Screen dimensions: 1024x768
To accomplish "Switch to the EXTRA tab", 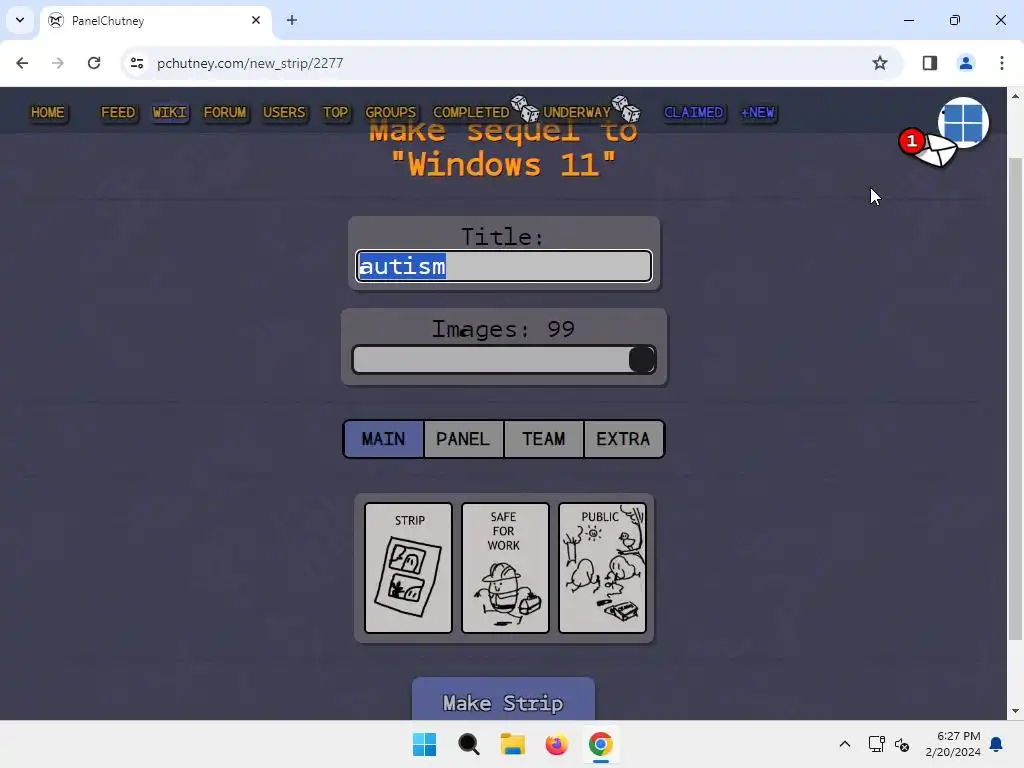I will coord(624,439).
